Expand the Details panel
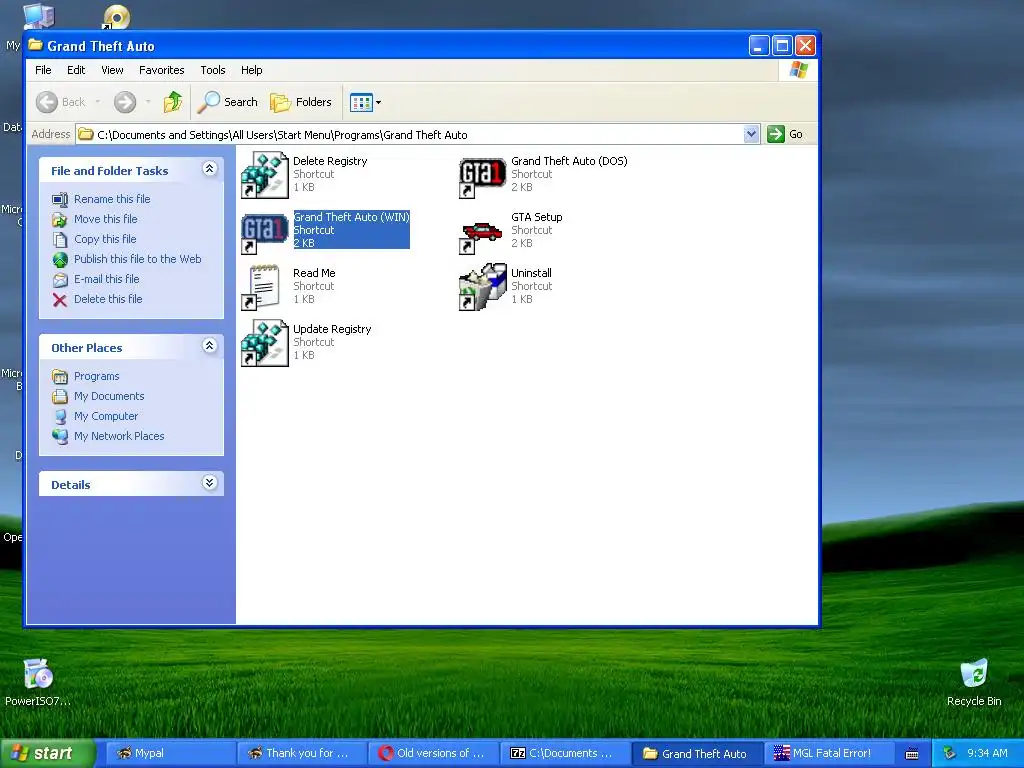 click(209, 483)
